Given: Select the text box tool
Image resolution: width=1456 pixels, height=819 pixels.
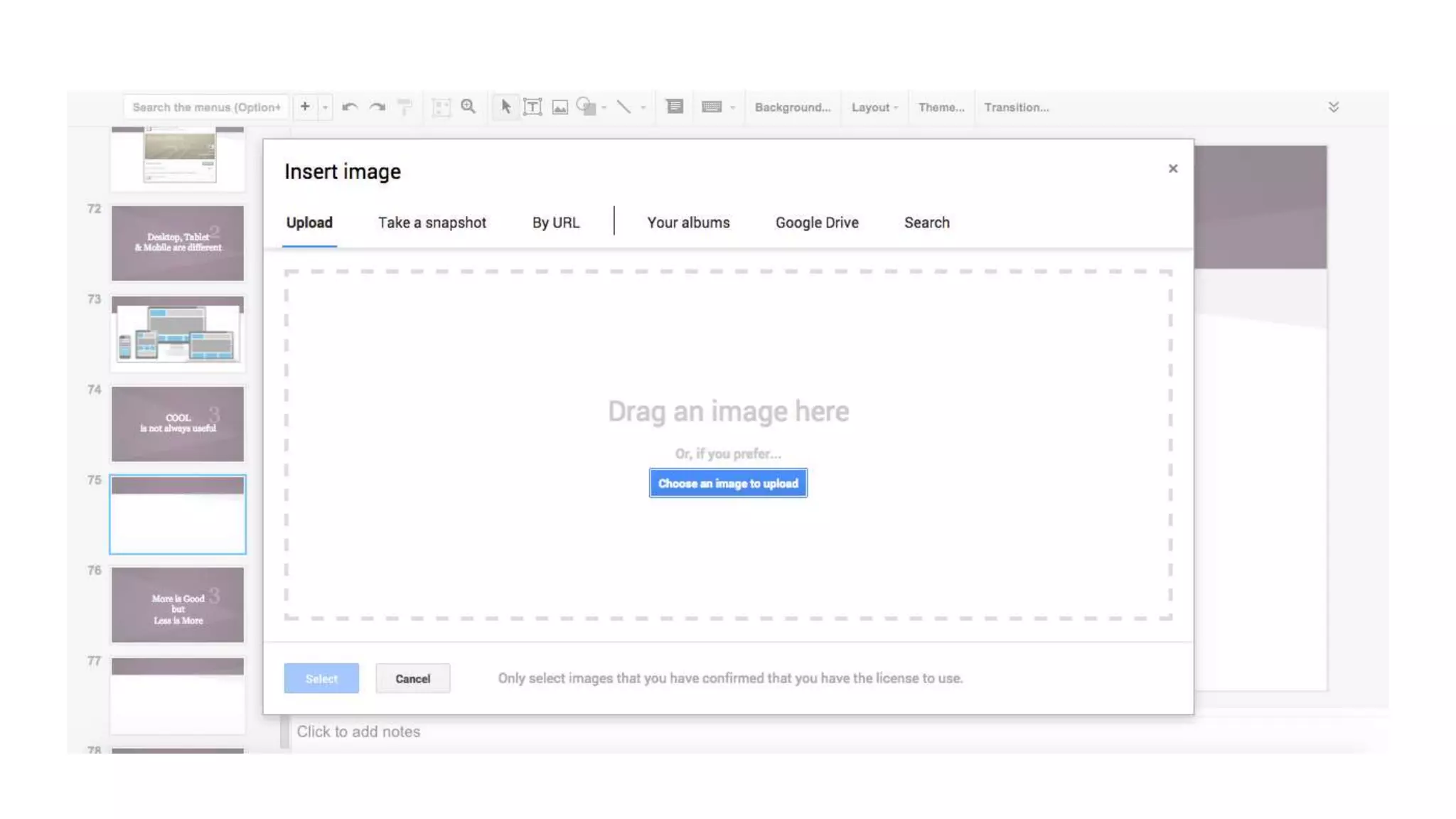Looking at the screenshot, I should point(532,107).
